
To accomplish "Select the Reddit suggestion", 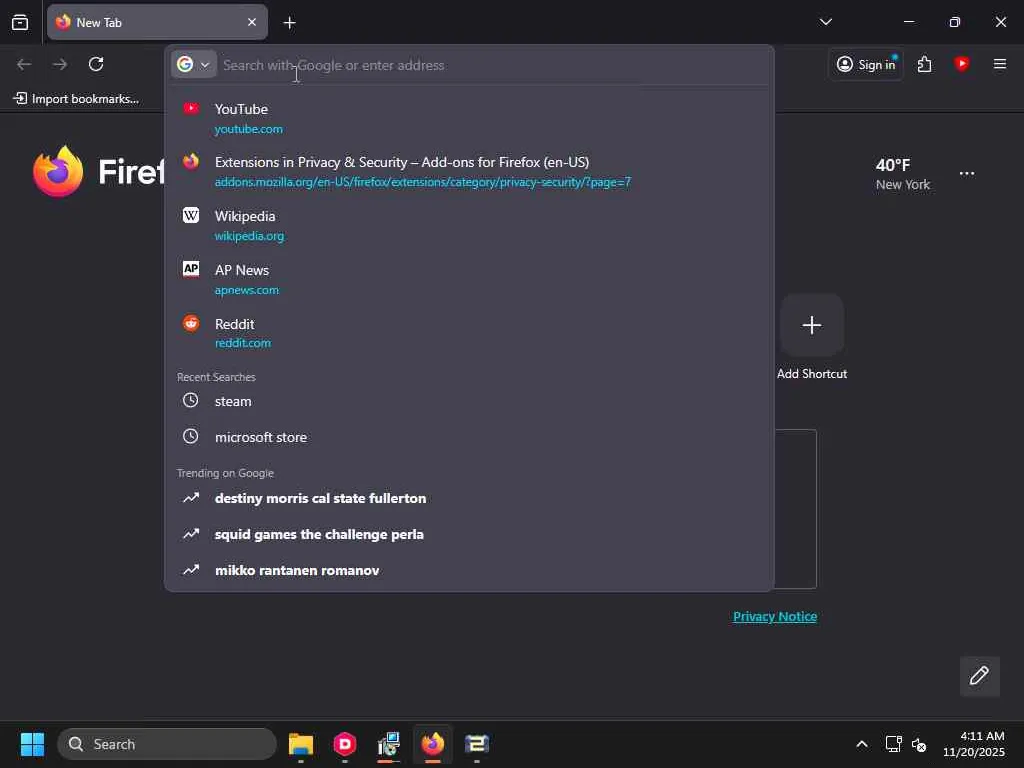I will 470,333.
